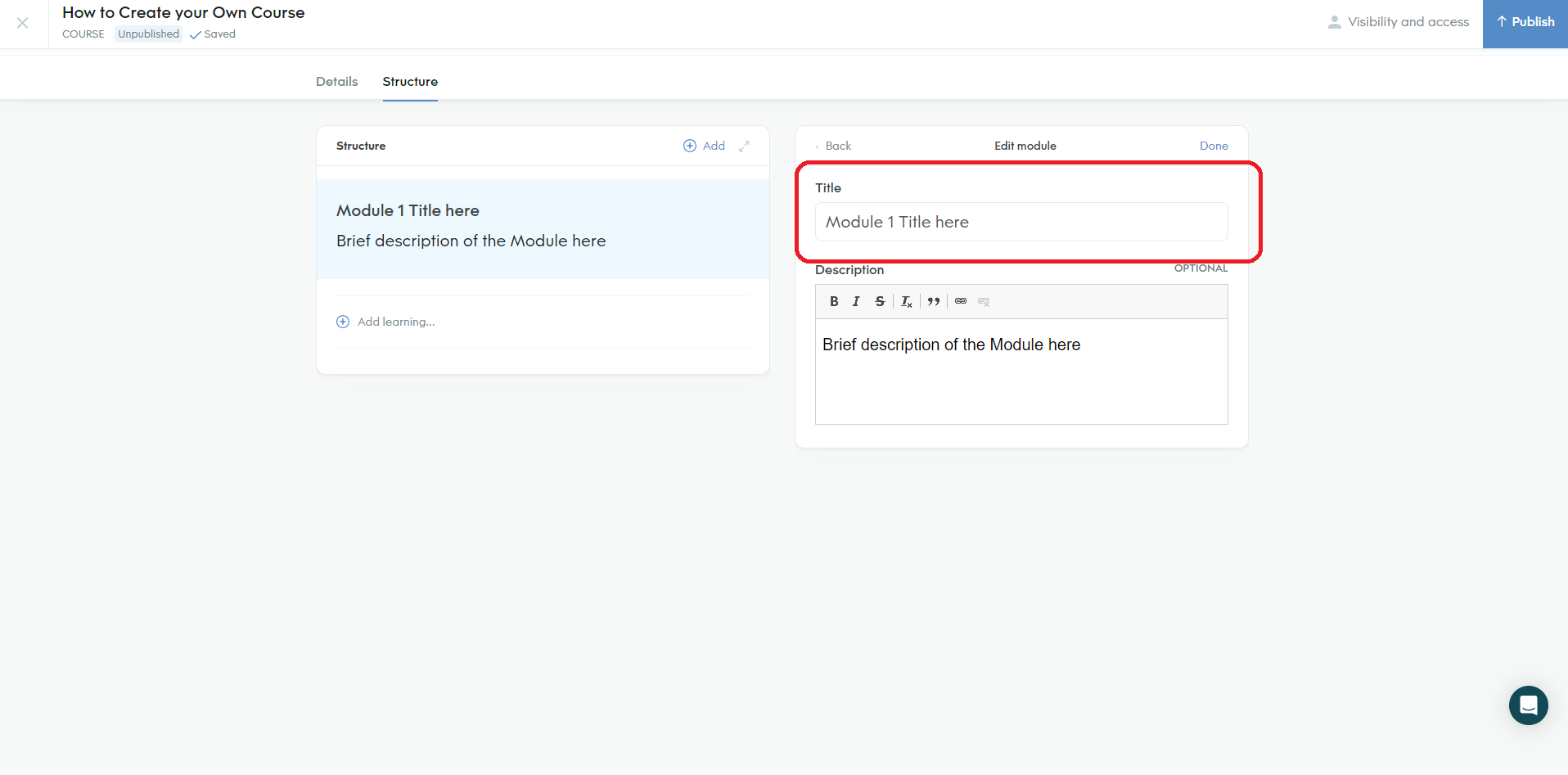Click the insert link icon
The height and width of the screenshot is (775, 1568).
pos(961,301)
